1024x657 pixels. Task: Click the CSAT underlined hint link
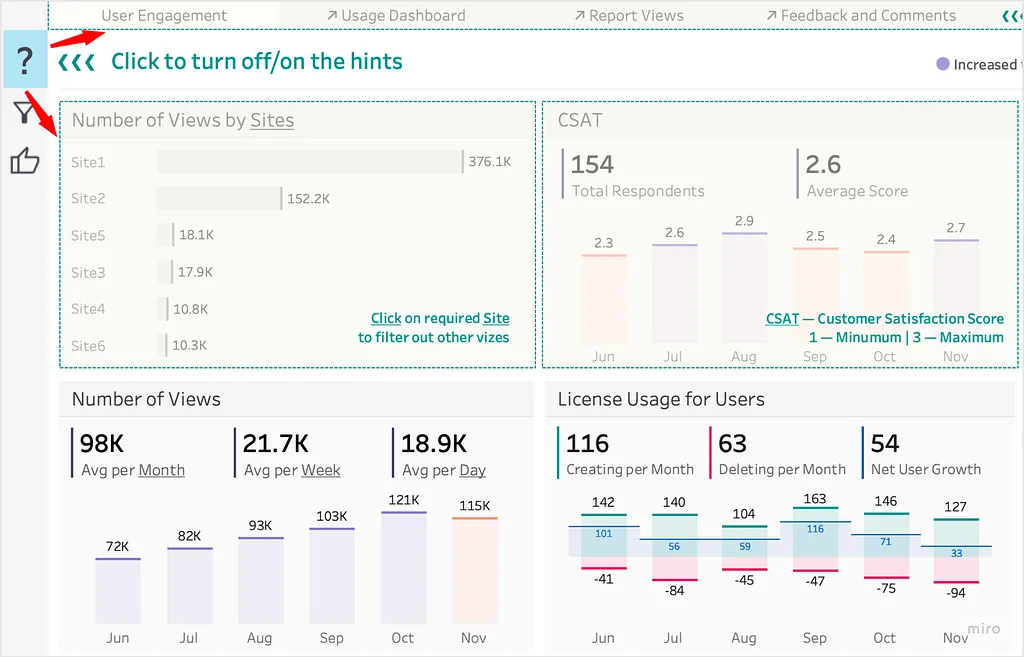[x=782, y=319]
